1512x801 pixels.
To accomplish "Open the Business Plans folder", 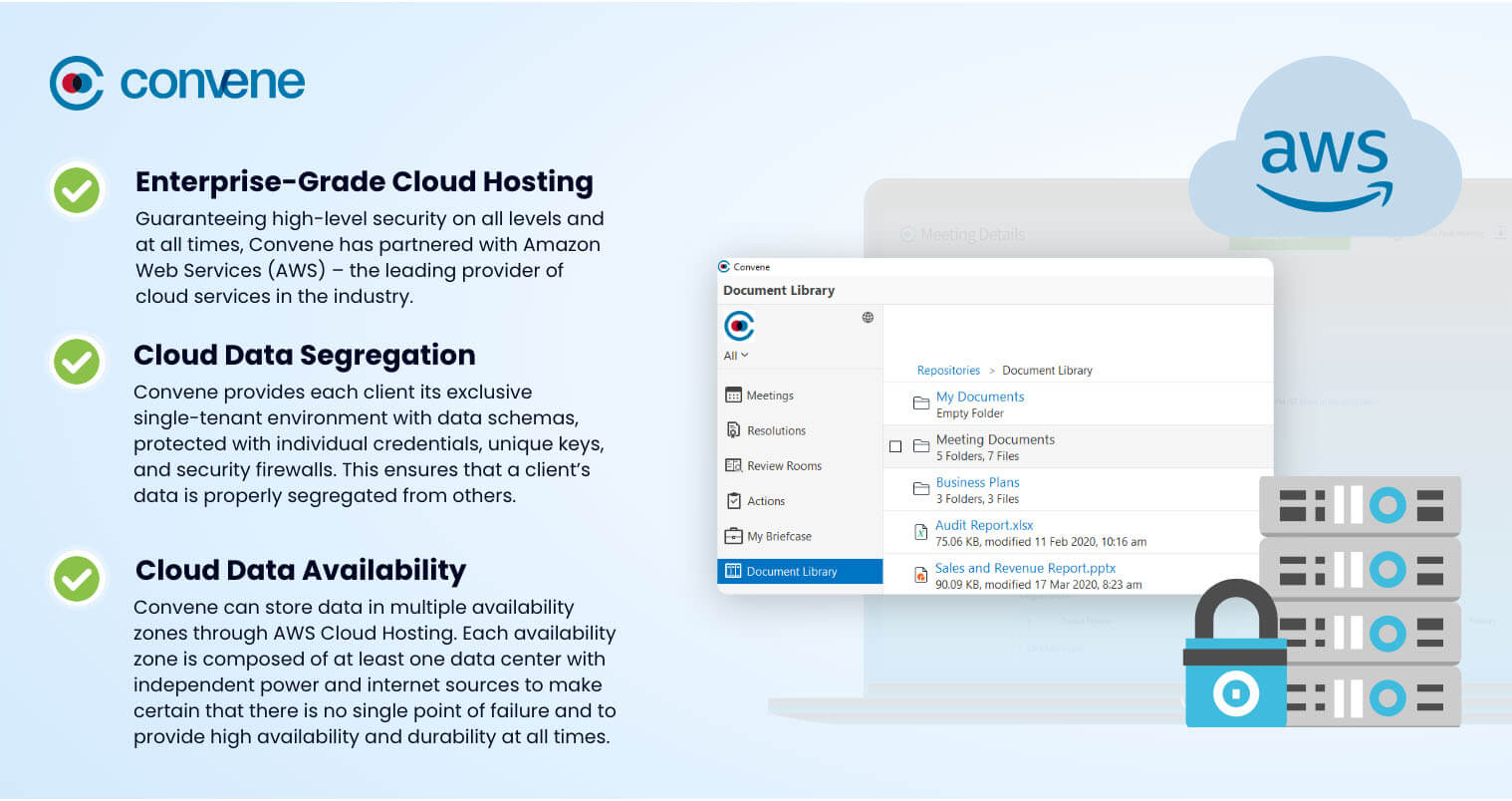I will tap(977, 482).
